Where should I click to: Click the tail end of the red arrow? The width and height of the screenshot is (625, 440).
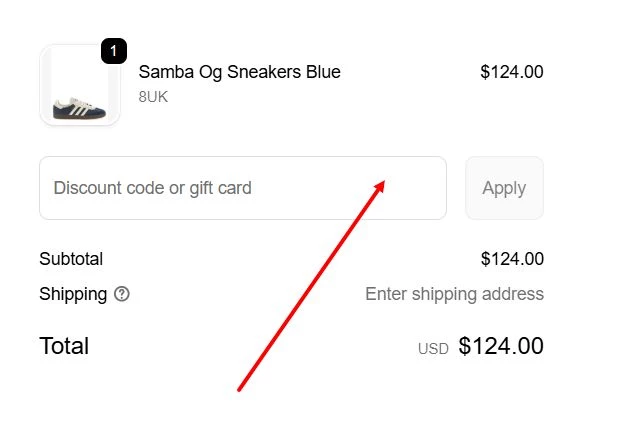239,388
